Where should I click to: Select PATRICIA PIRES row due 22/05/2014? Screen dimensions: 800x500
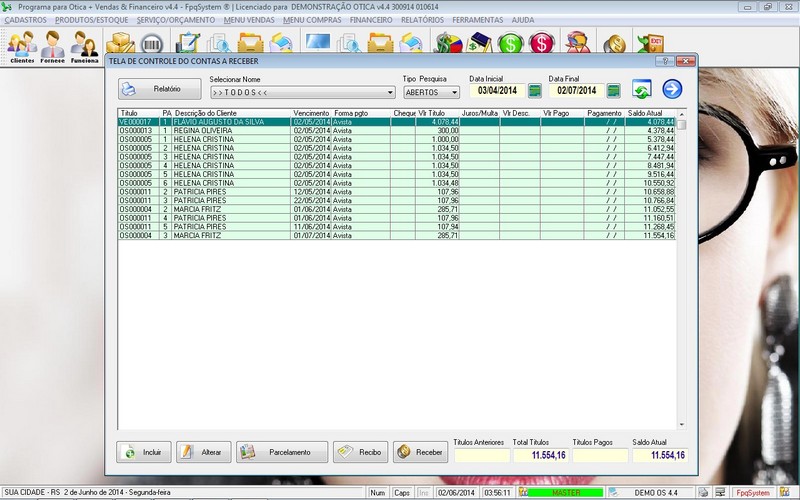click(x=396, y=201)
